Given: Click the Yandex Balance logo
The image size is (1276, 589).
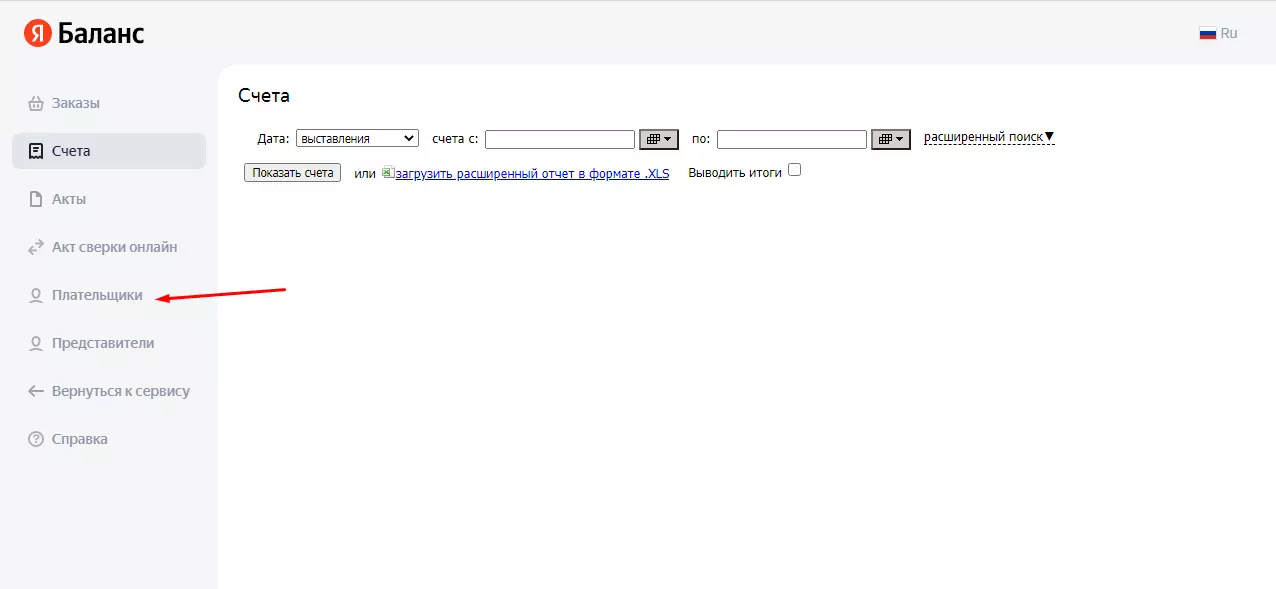Looking at the screenshot, I should 85,33.
